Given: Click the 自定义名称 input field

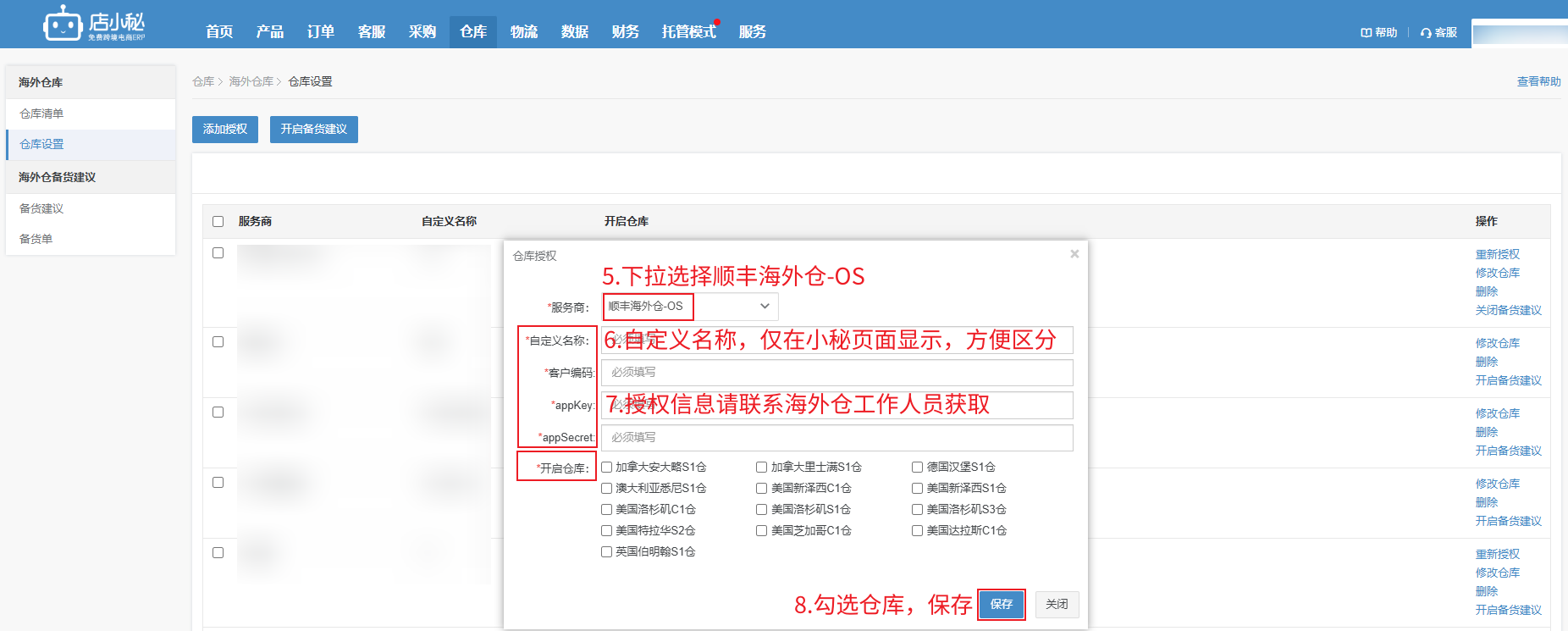Looking at the screenshot, I should click(837, 340).
